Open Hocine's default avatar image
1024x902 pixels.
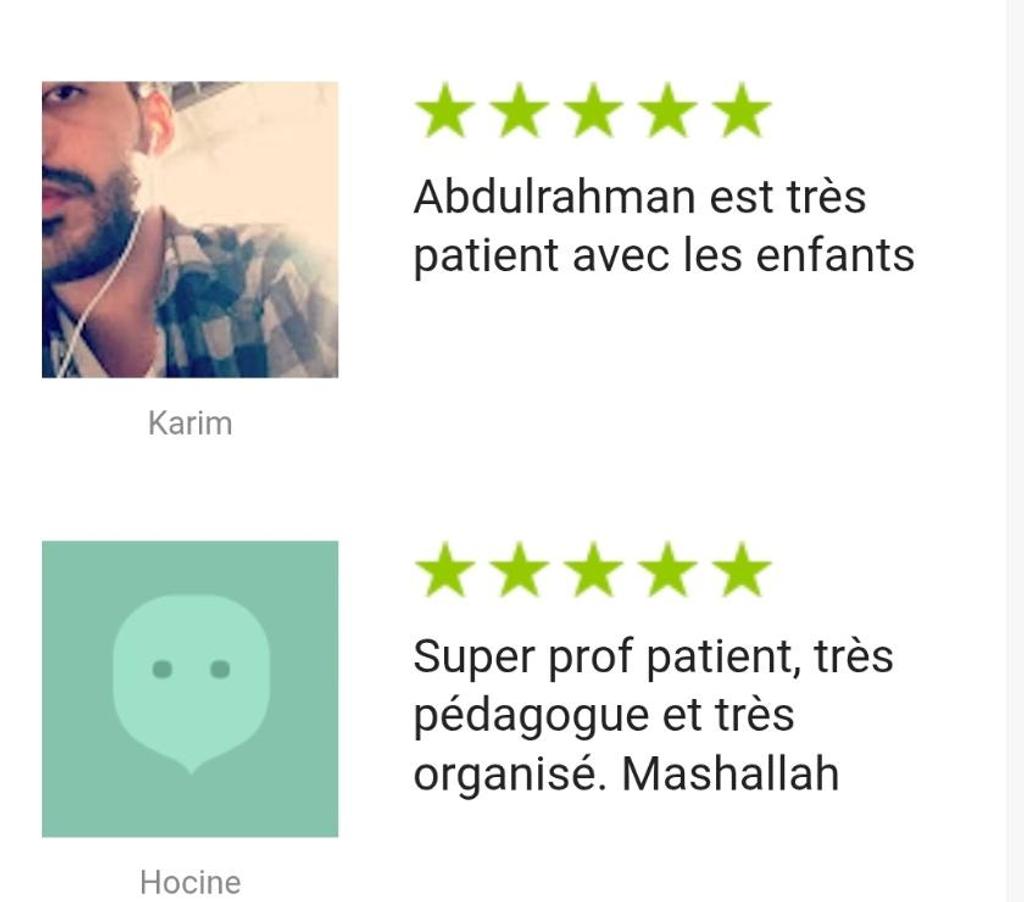click(x=190, y=688)
